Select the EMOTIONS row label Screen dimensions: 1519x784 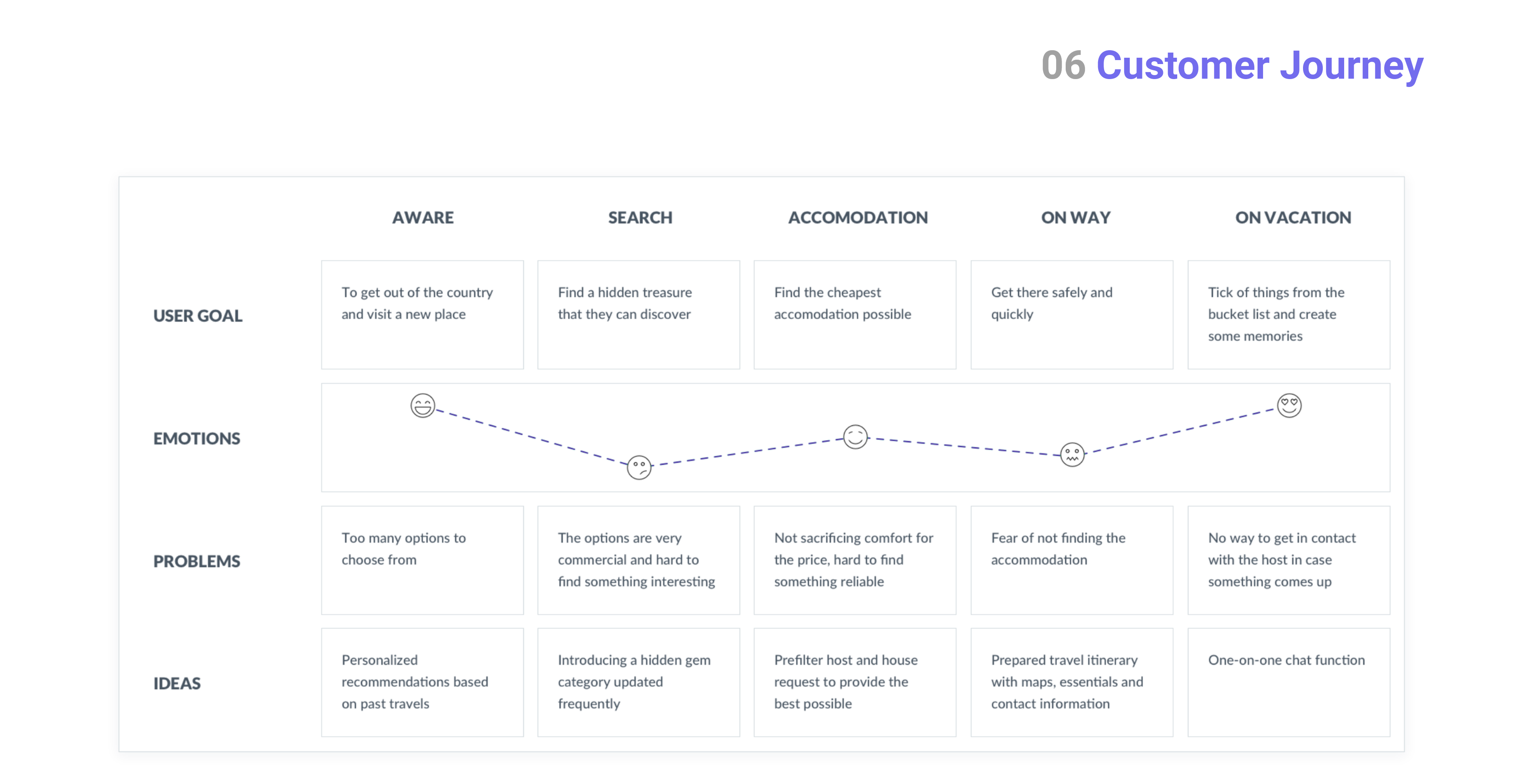point(196,438)
